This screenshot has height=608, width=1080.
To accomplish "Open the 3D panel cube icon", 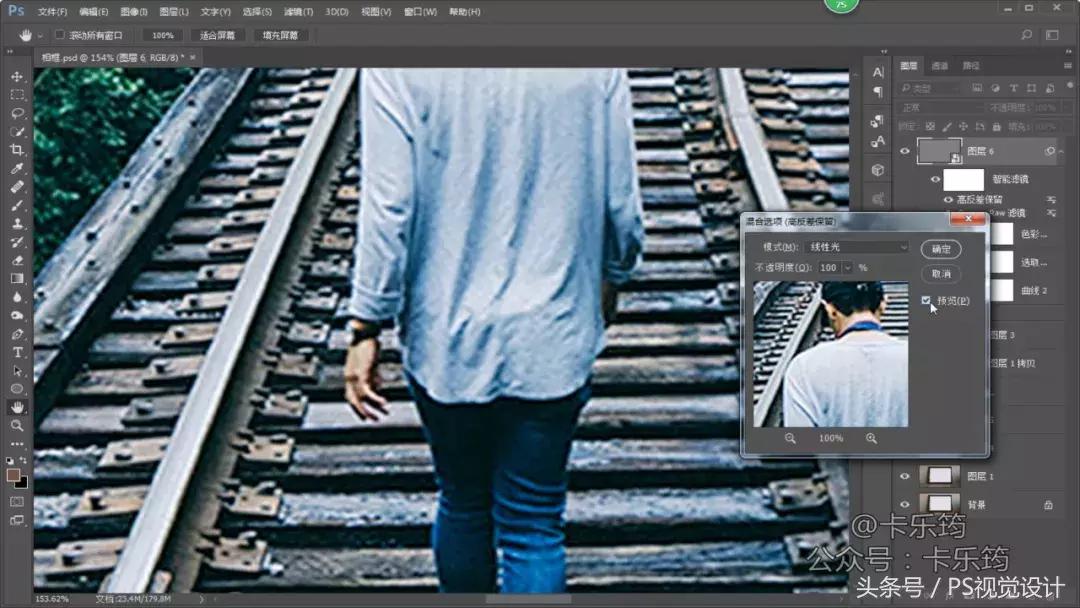I will [878, 170].
